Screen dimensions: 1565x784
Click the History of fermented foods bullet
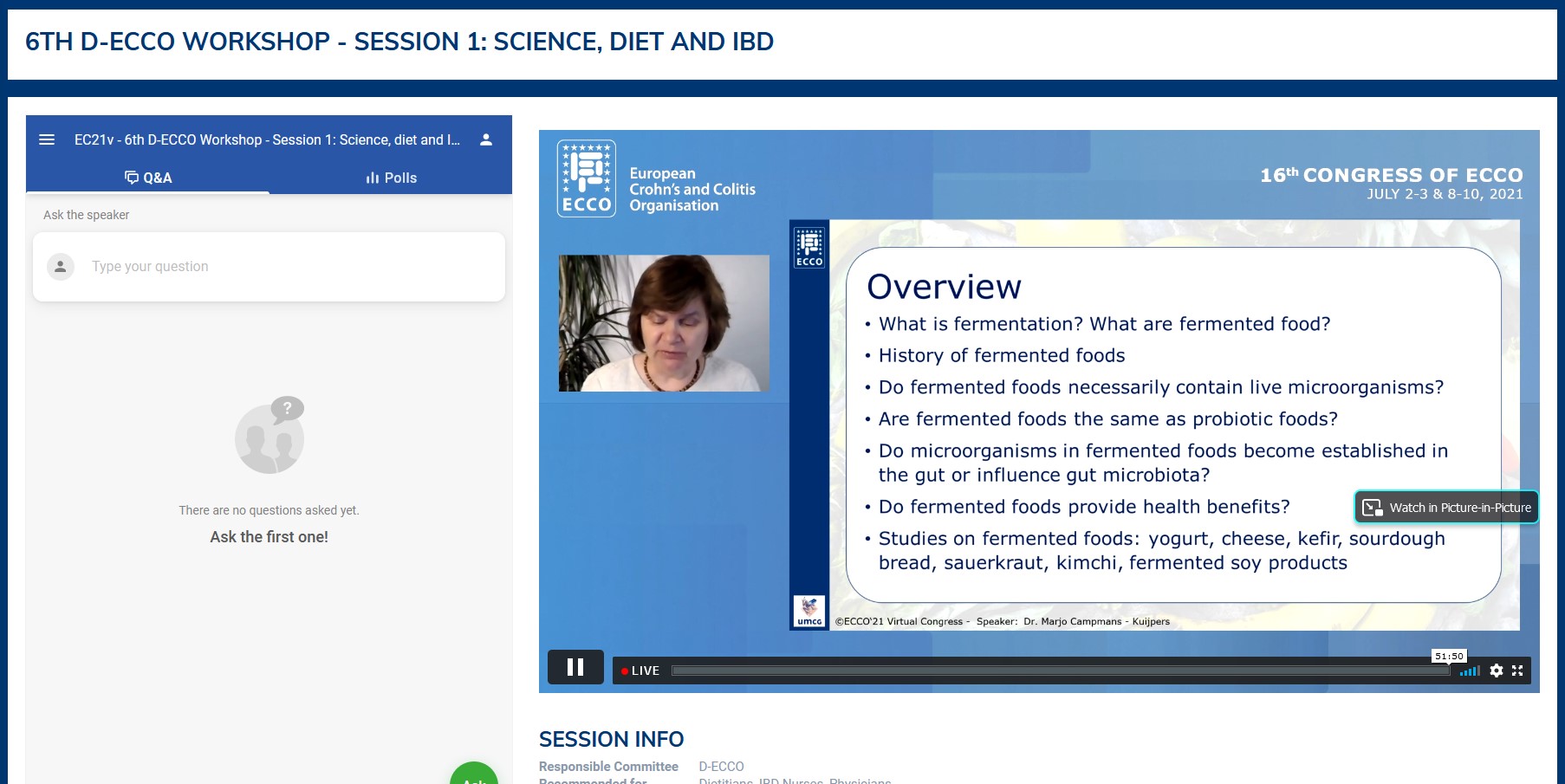tap(1001, 355)
